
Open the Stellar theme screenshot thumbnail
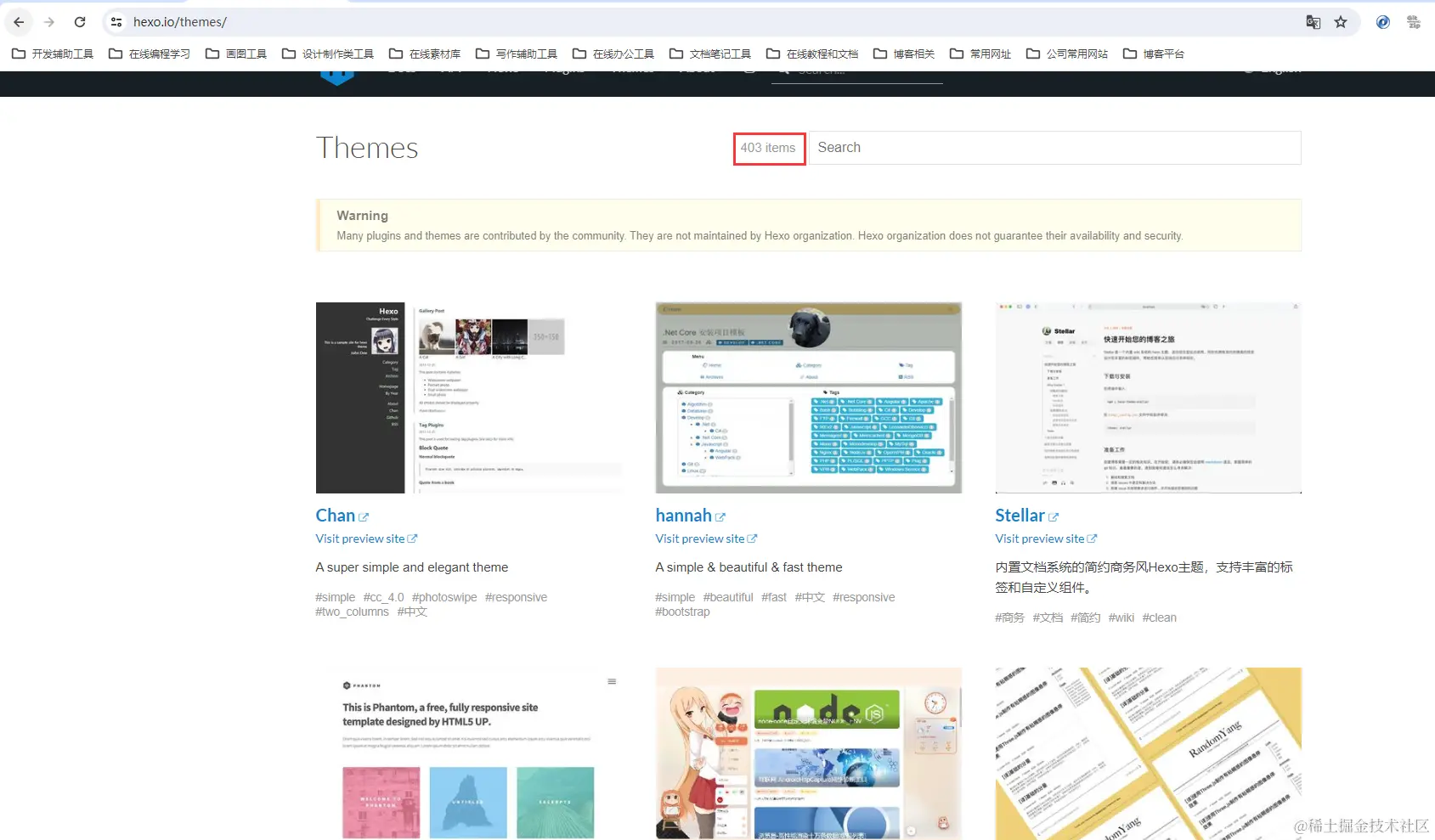1149,397
